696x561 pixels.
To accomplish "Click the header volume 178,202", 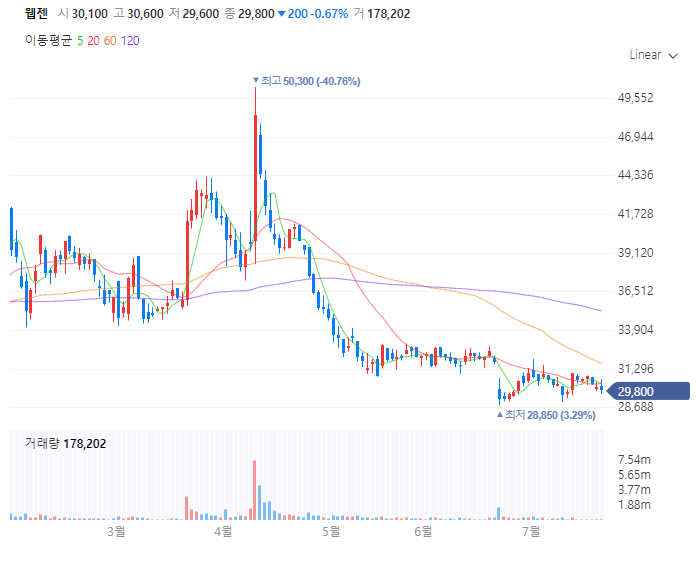I will click(388, 14).
